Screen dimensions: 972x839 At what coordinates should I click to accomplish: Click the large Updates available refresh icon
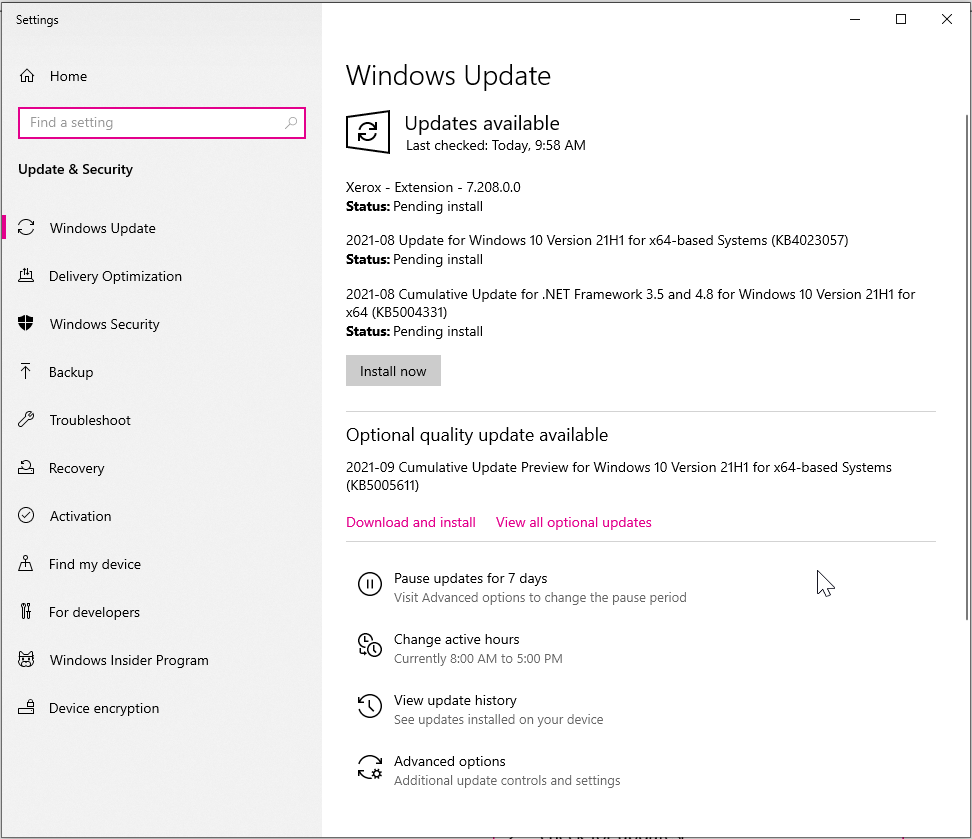pyautogui.click(x=368, y=131)
